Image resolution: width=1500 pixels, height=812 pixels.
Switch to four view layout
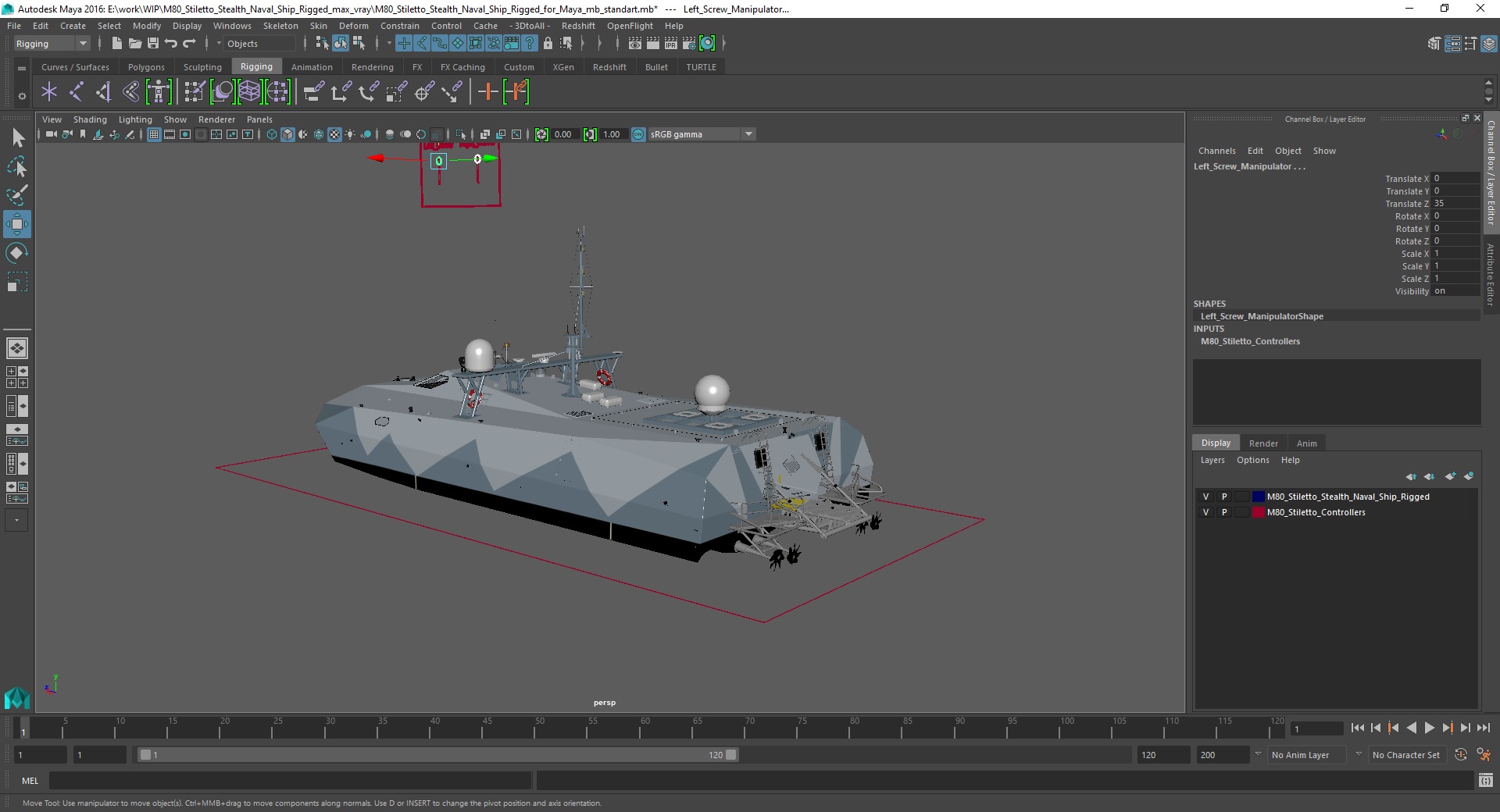17,377
